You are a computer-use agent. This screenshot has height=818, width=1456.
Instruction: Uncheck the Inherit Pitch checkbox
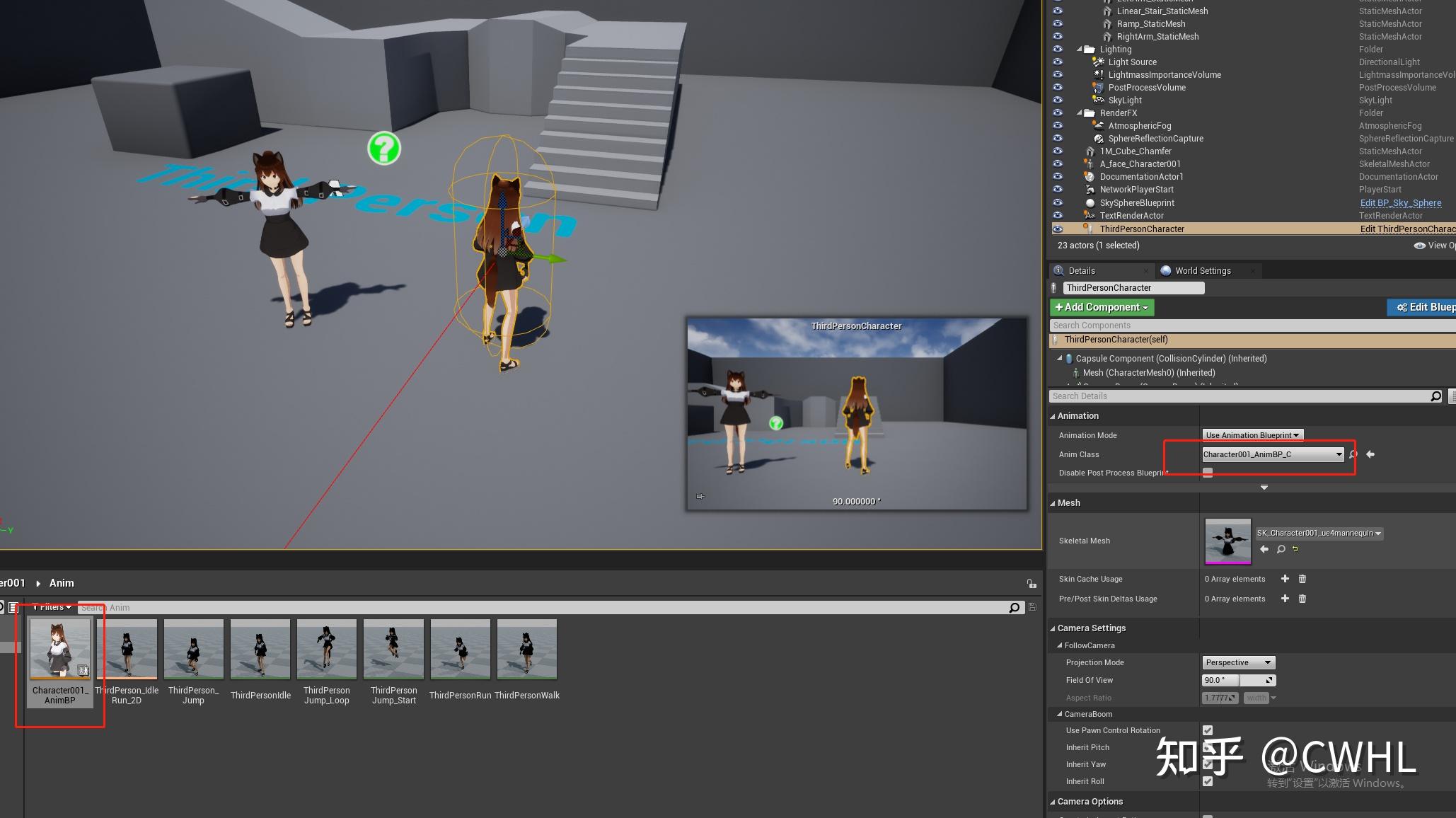1207,747
